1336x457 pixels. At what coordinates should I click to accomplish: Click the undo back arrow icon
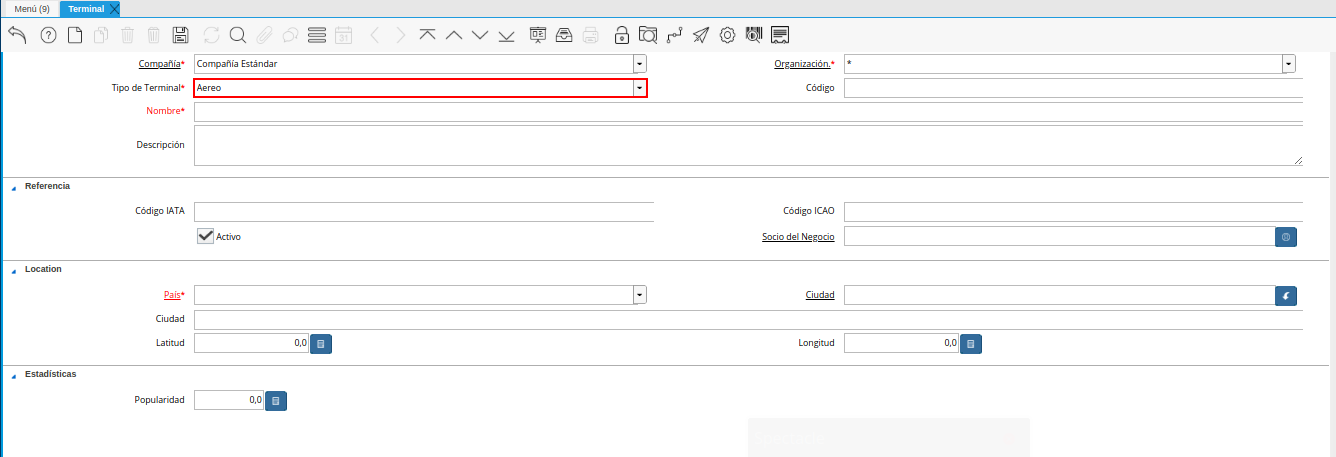click(x=17, y=35)
